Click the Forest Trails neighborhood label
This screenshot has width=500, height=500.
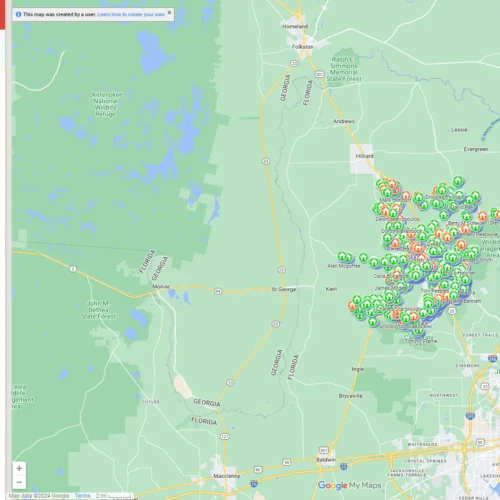(480, 335)
